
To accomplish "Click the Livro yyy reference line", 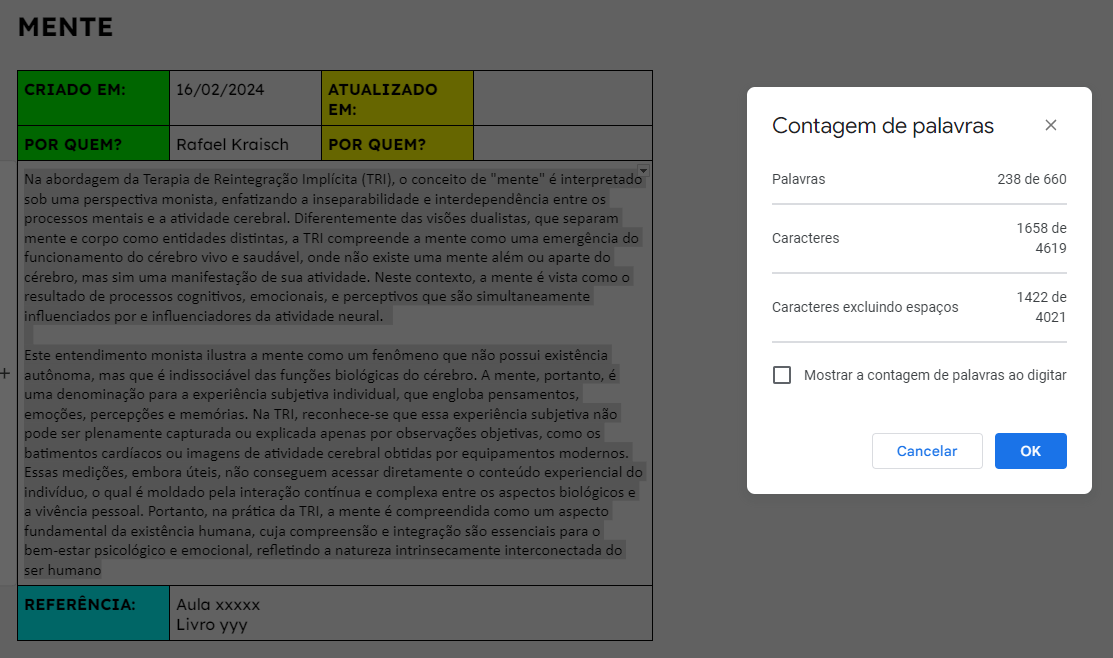I will (212, 625).
